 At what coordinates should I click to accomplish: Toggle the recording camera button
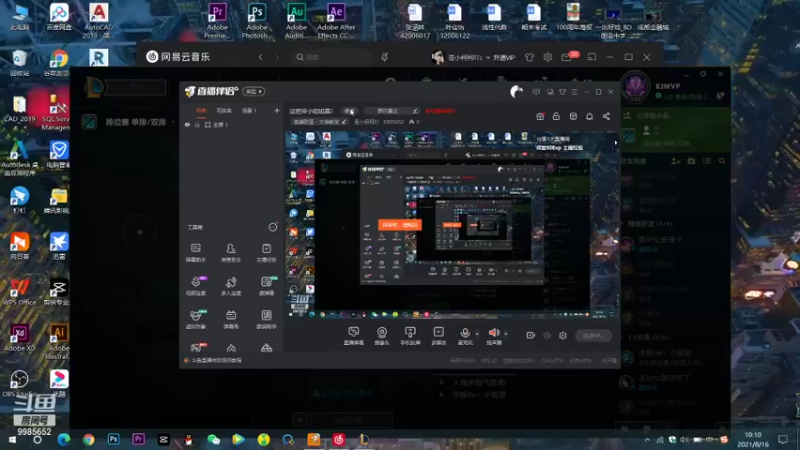[x=531, y=335]
